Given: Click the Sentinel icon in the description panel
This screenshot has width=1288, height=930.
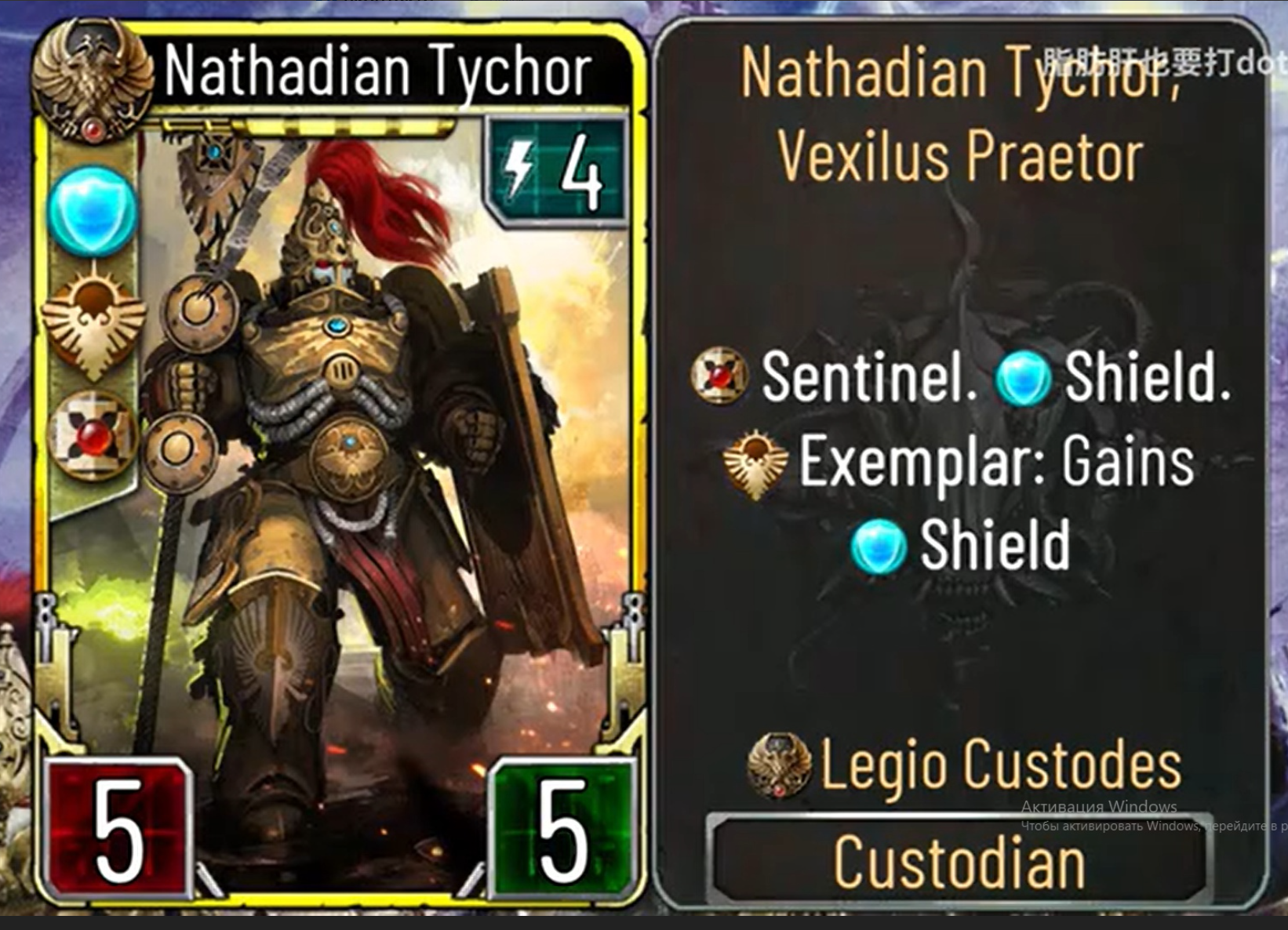Looking at the screenshot, I should tap(719, 376).
